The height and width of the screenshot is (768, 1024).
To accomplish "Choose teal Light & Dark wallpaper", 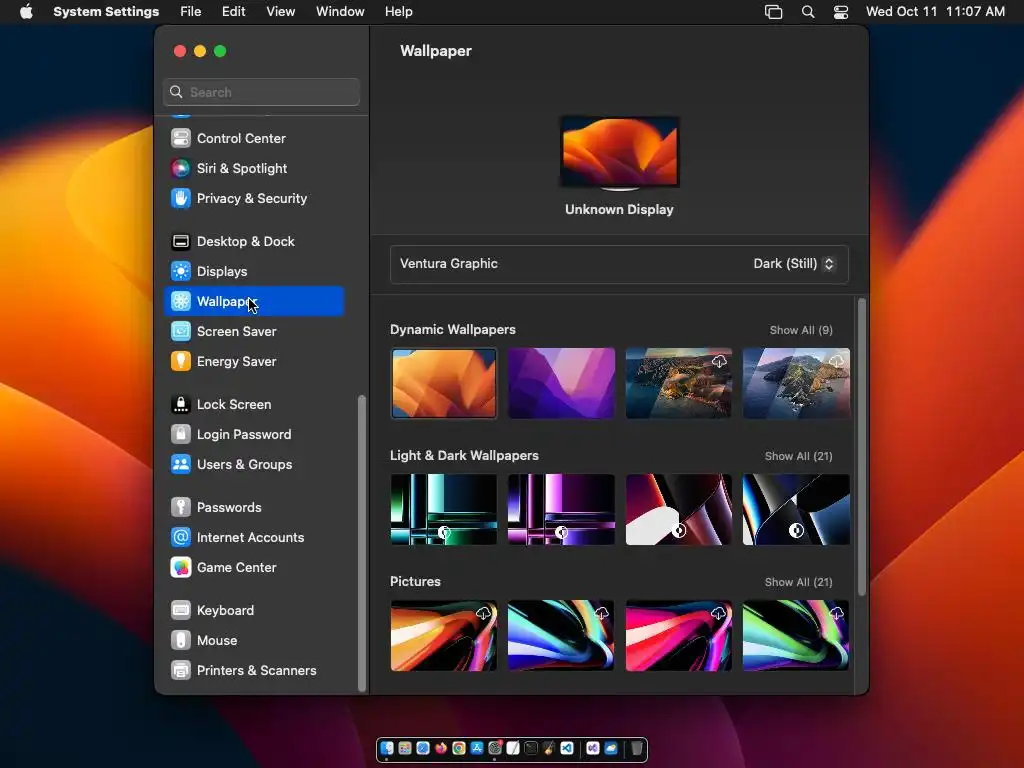I will point(444,509).
